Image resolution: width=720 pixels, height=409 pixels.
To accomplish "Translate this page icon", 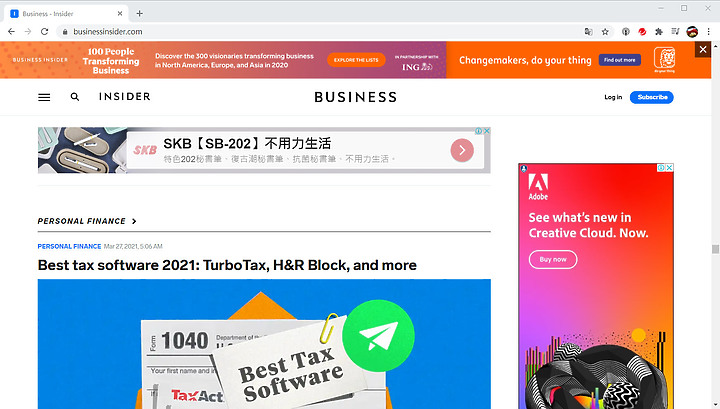I will pyautogui.click(x=588, y=32).
